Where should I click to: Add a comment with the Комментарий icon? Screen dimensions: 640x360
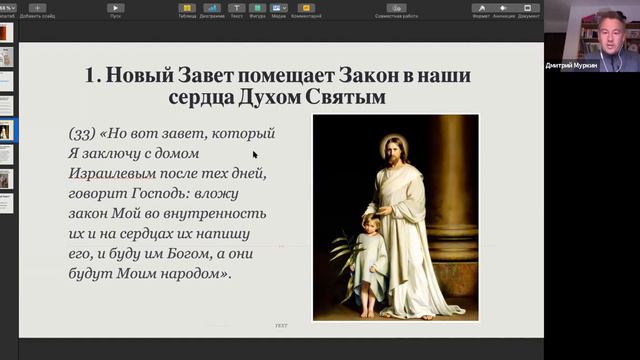(x=306, y=8)
